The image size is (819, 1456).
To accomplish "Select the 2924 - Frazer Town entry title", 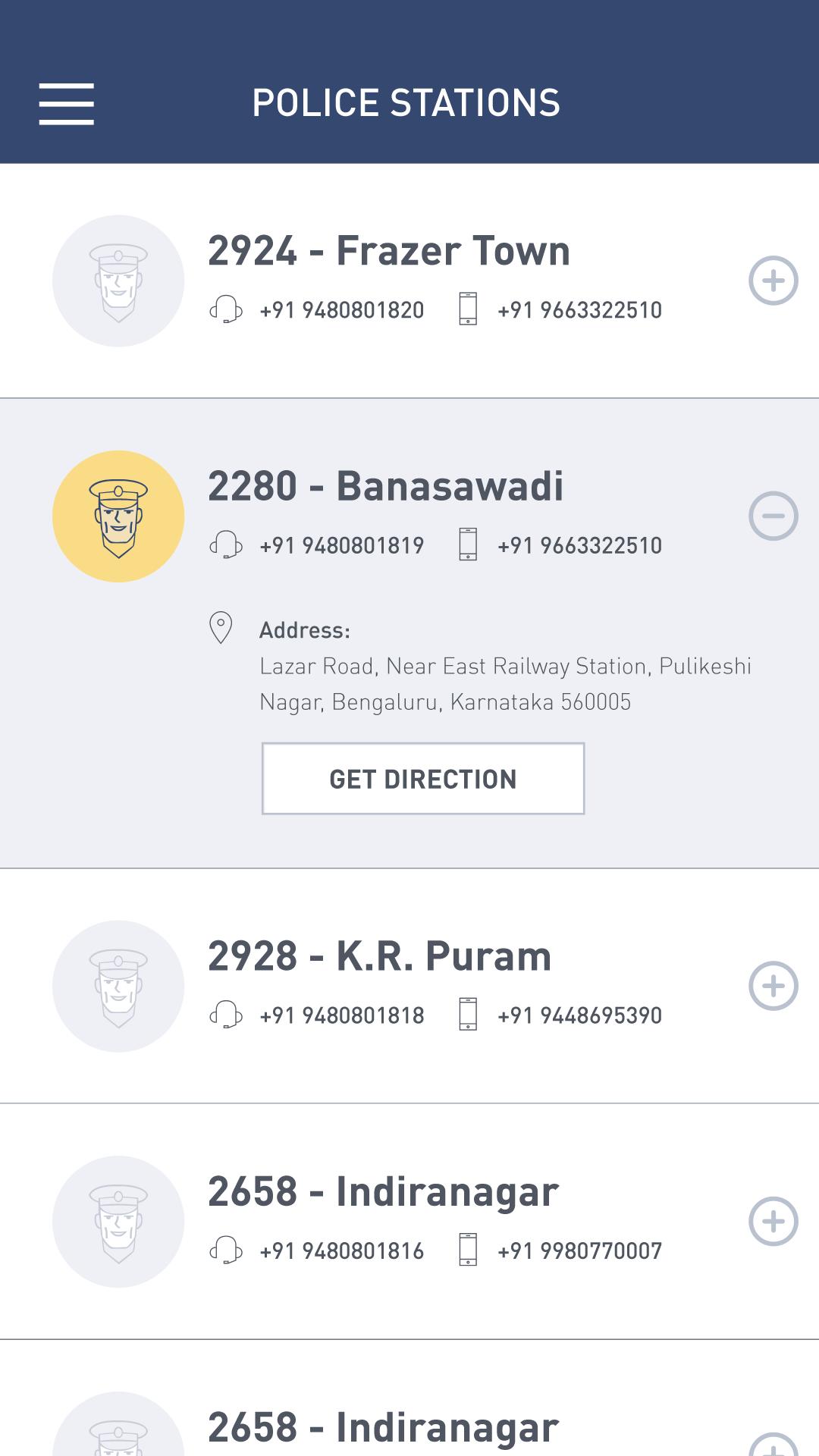I will click(389, 251).
